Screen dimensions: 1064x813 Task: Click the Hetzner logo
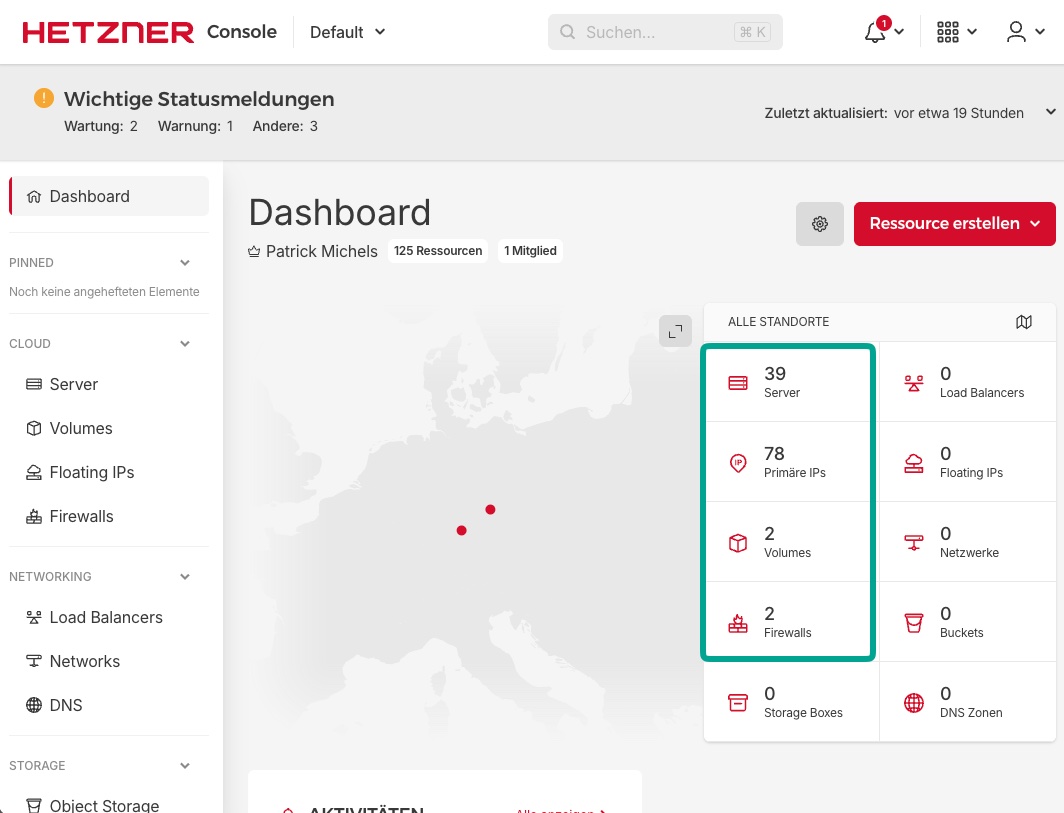coord(108,32)
